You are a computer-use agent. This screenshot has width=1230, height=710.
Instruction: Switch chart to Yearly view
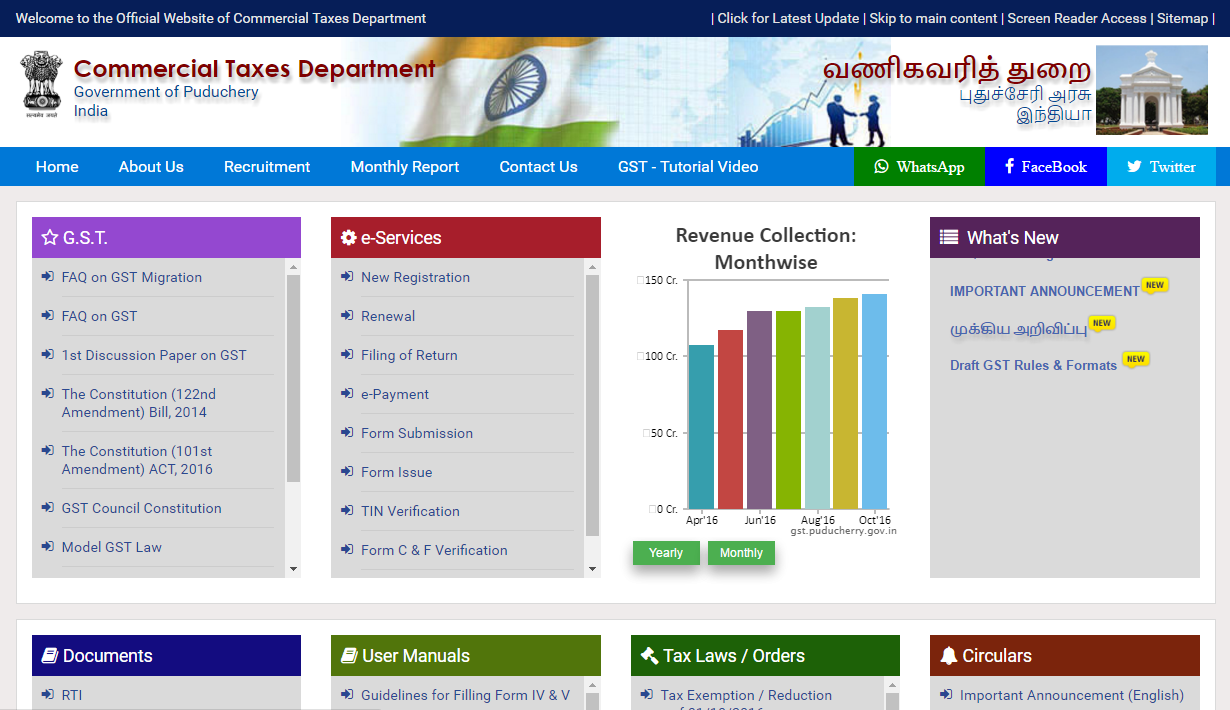(666, 553)
